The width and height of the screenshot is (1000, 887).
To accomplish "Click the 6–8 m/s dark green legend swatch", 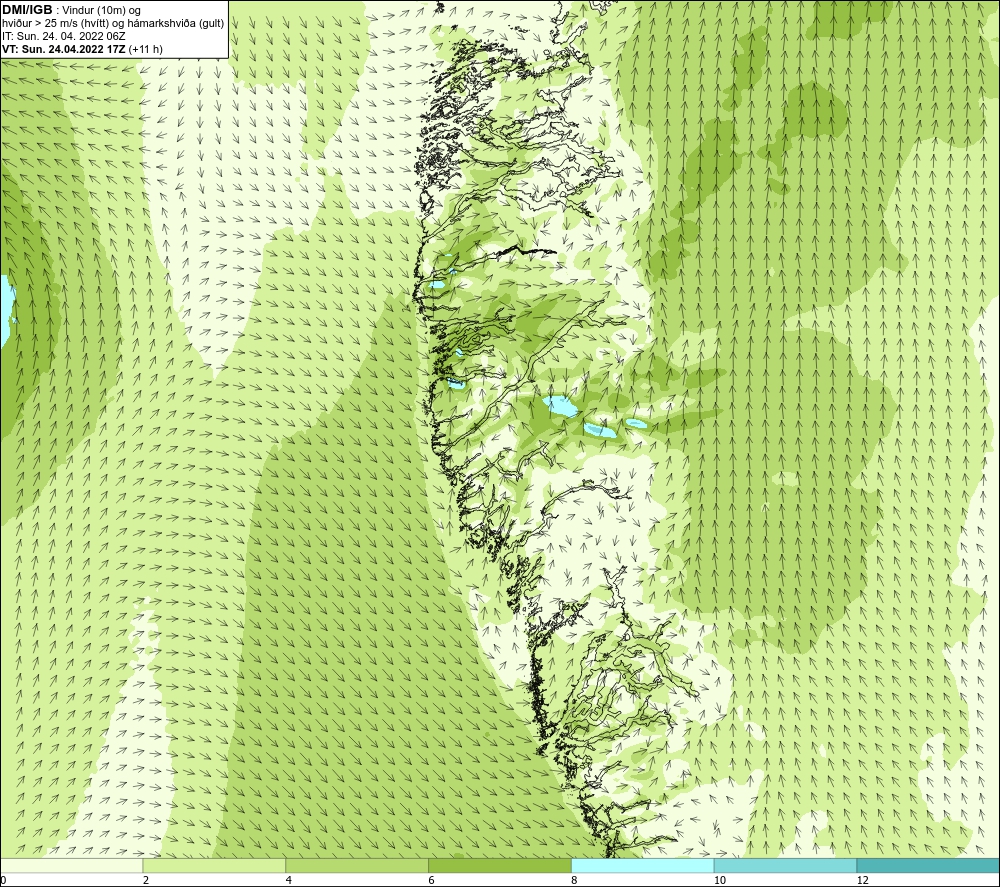I will (500, 866).
